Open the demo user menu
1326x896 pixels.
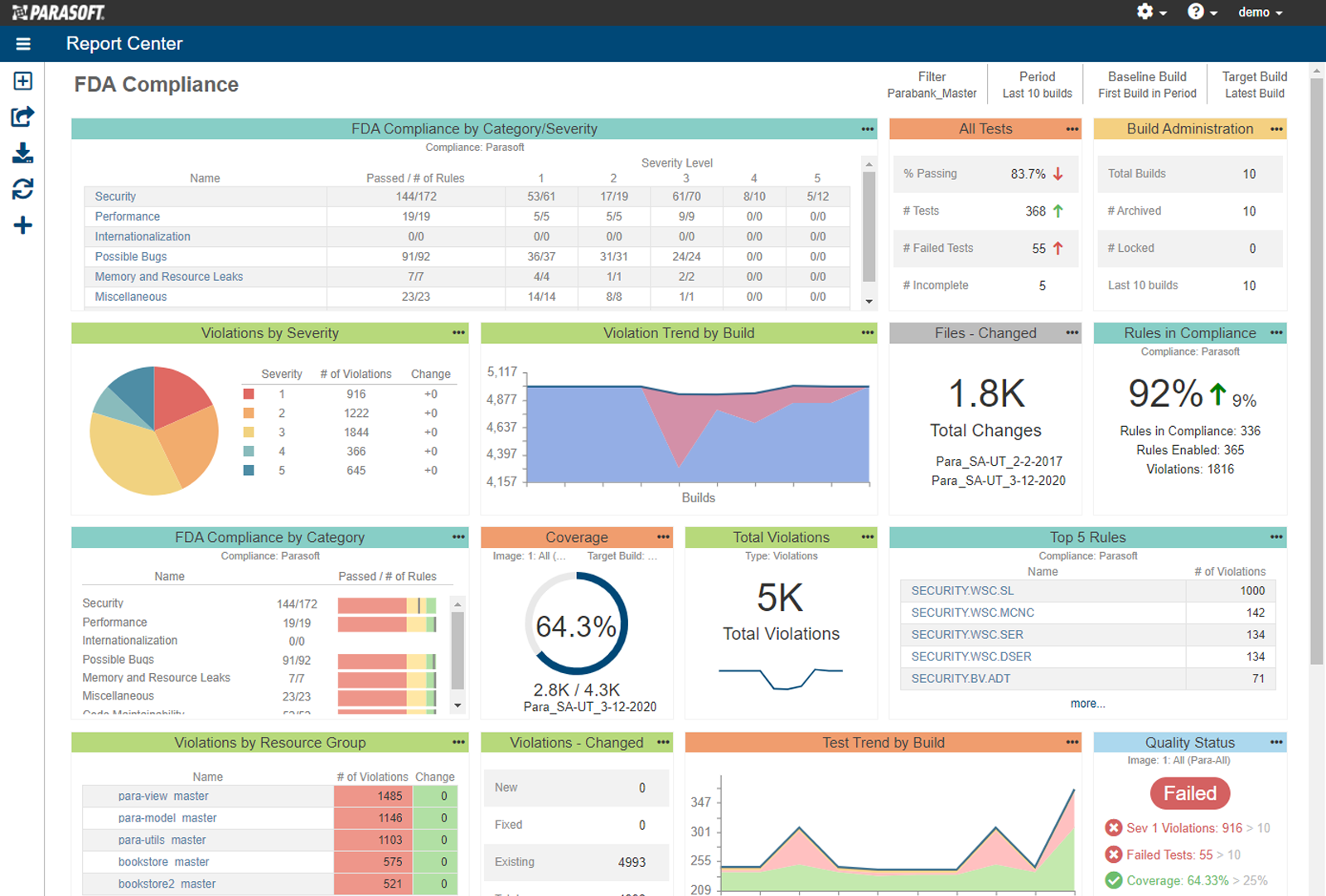pyautogui.click(x=1261, y=12)
